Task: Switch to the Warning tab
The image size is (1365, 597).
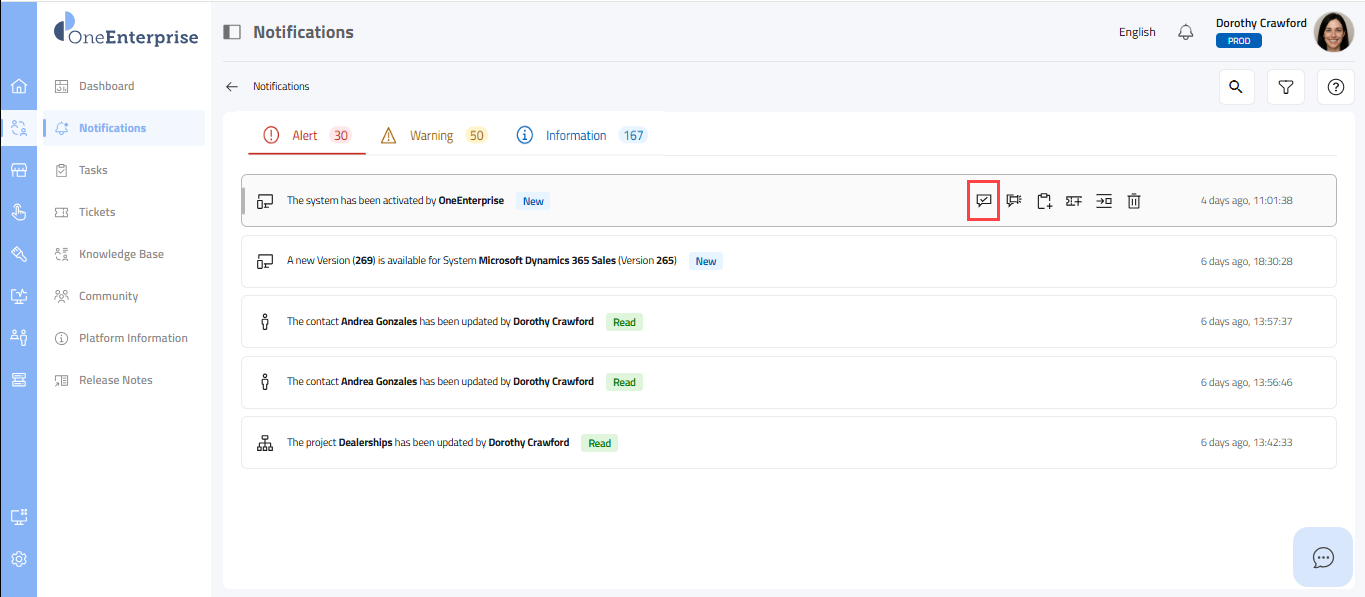Action: click(433, 136)
